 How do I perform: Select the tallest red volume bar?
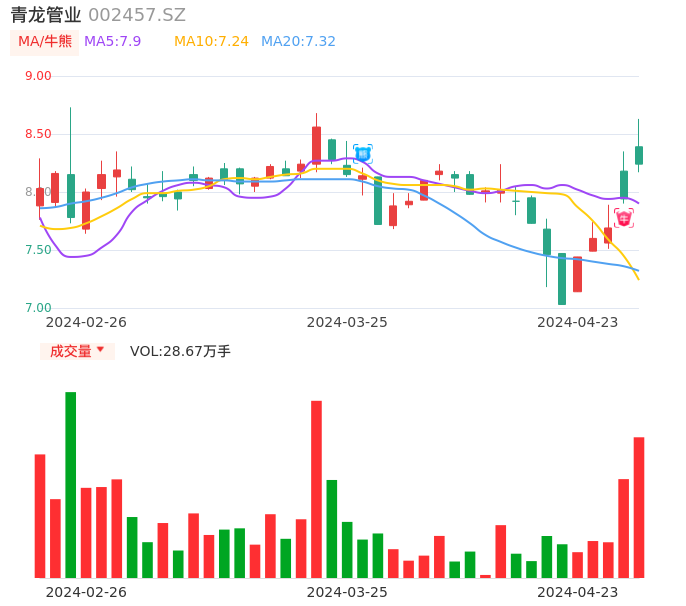pyautogui.click(x=316, y=489)
